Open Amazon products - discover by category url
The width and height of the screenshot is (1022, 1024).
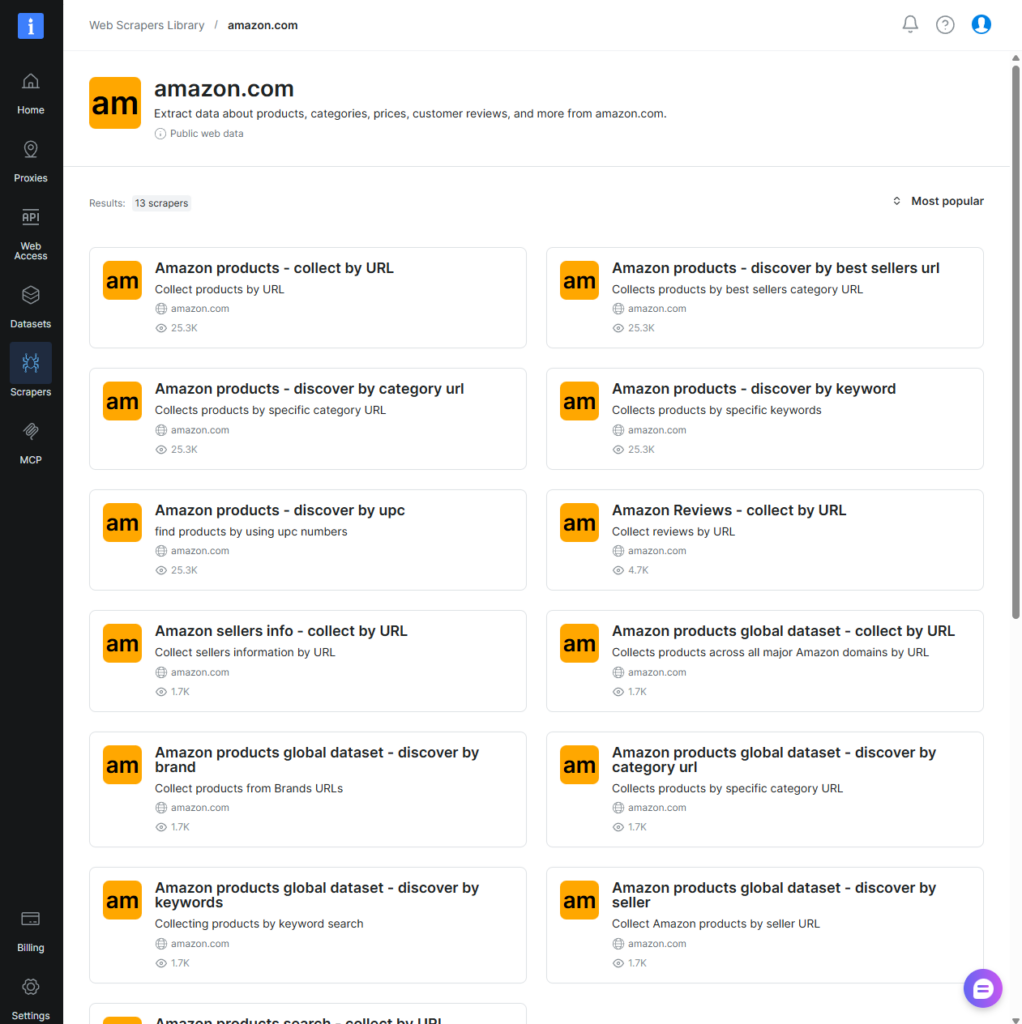(309, 389)
